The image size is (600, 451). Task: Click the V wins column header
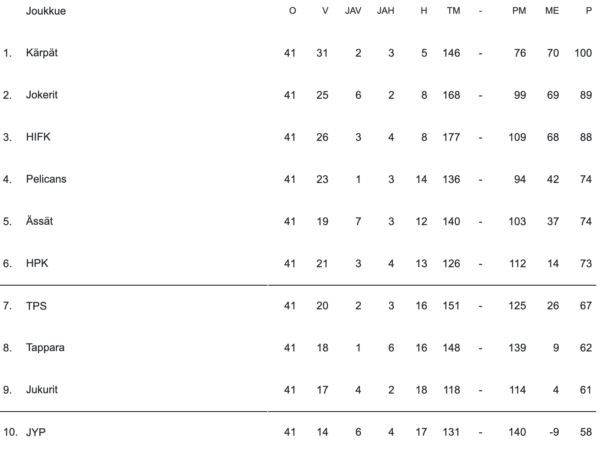(324, 10)
